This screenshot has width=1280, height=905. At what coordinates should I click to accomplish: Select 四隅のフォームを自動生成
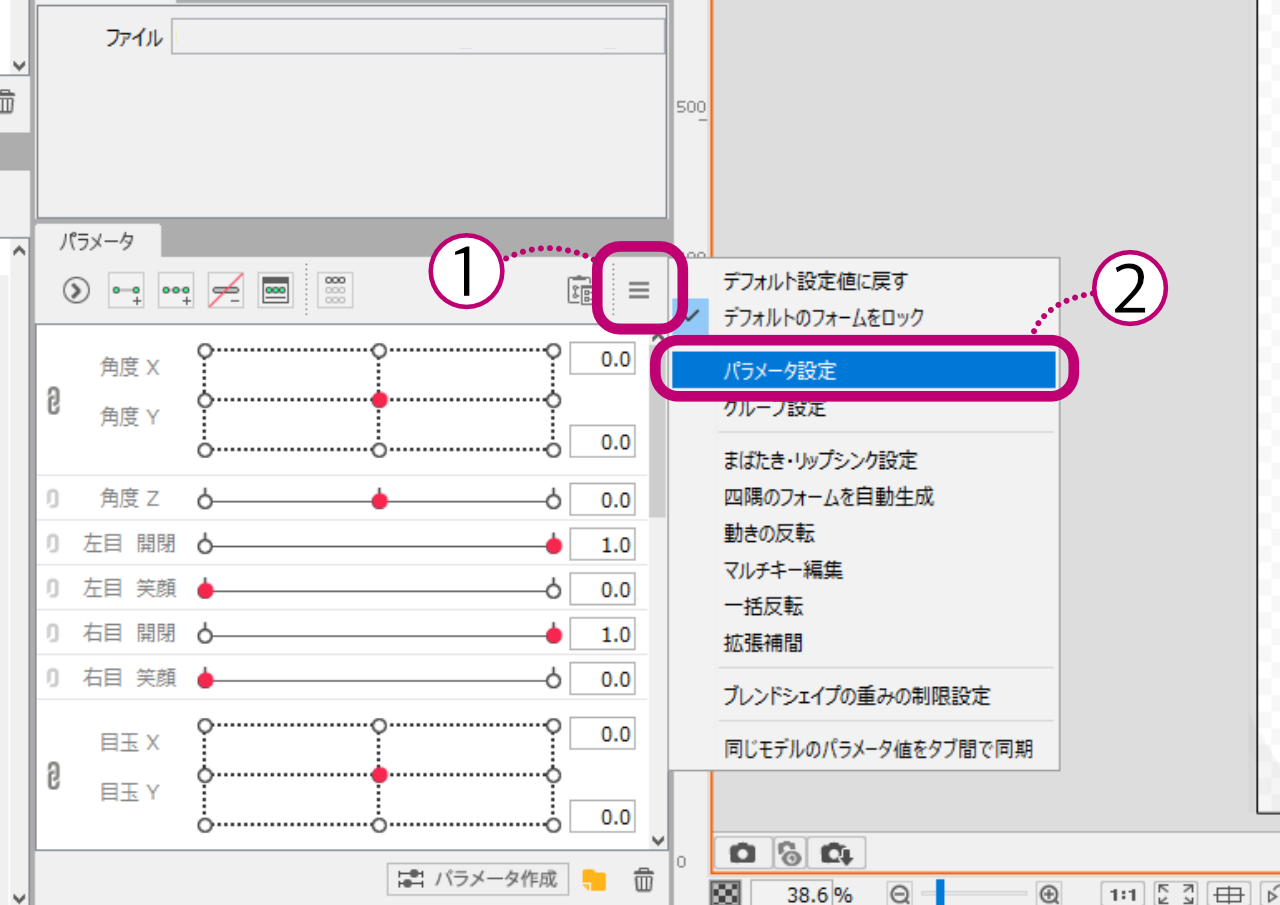pyautogui.click(x=828, y=496)
